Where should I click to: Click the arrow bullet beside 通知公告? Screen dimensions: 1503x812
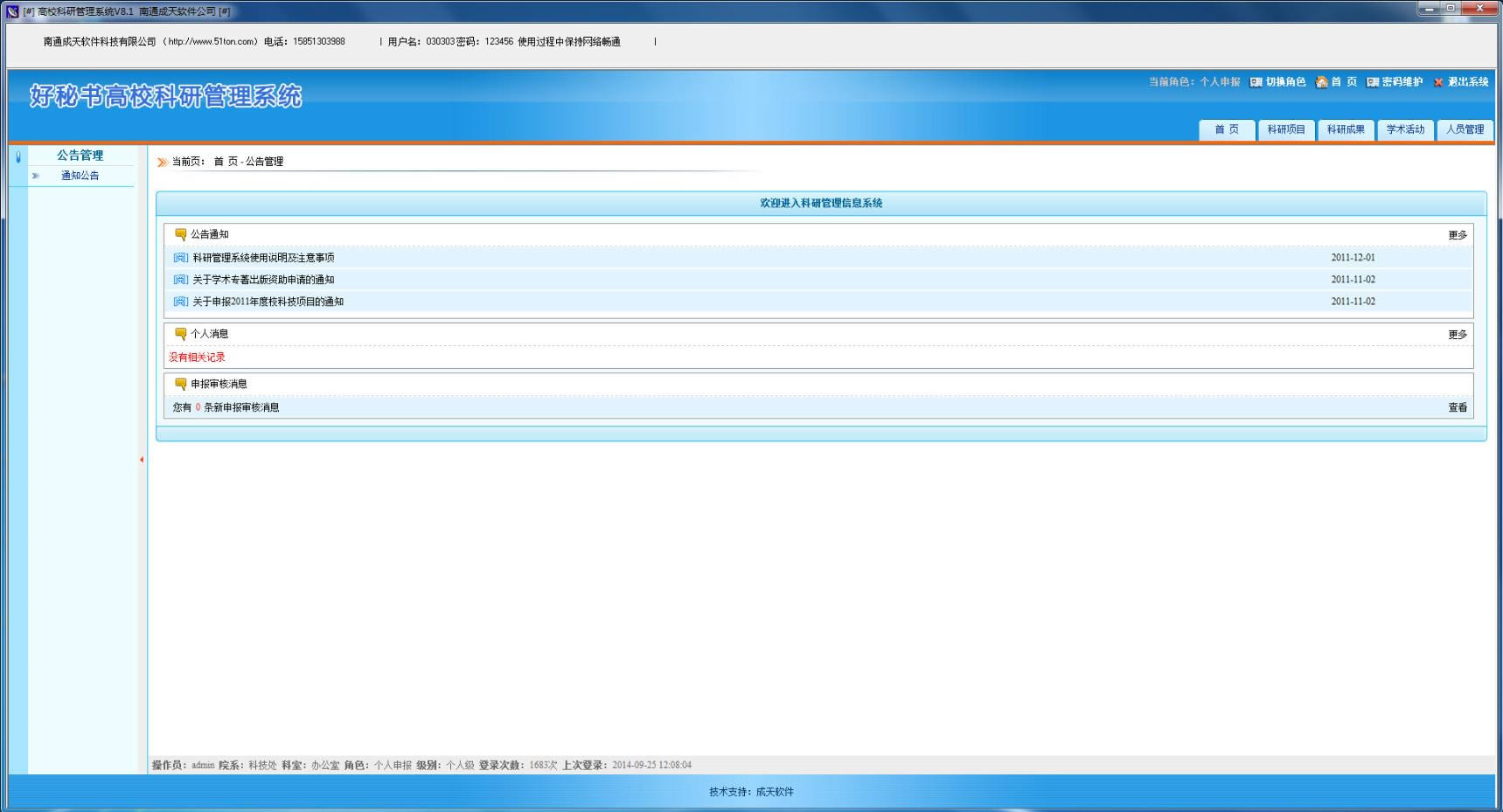pos(36,176)
